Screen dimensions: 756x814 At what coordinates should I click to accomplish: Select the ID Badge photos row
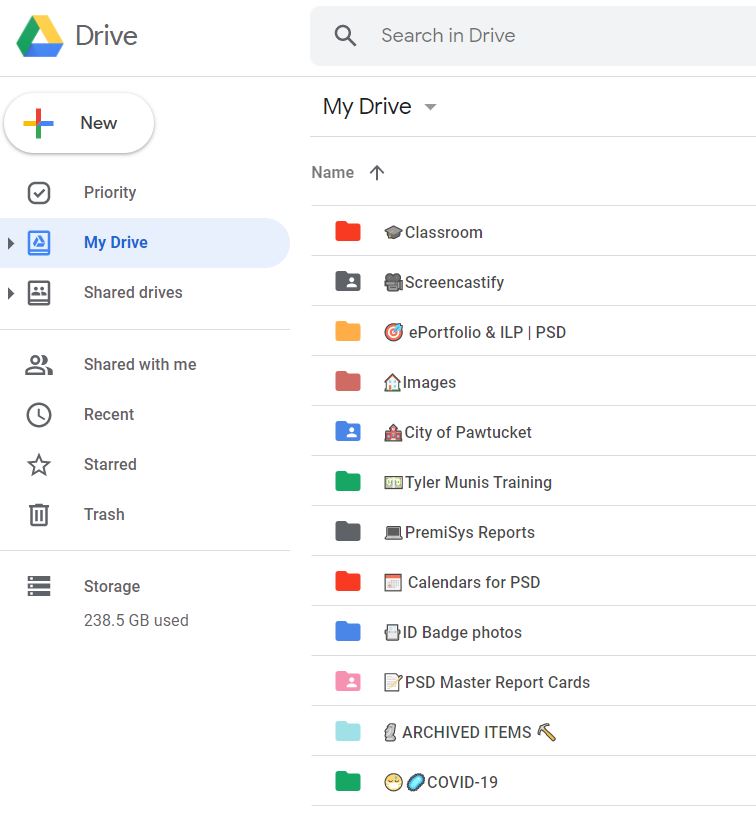533,631
